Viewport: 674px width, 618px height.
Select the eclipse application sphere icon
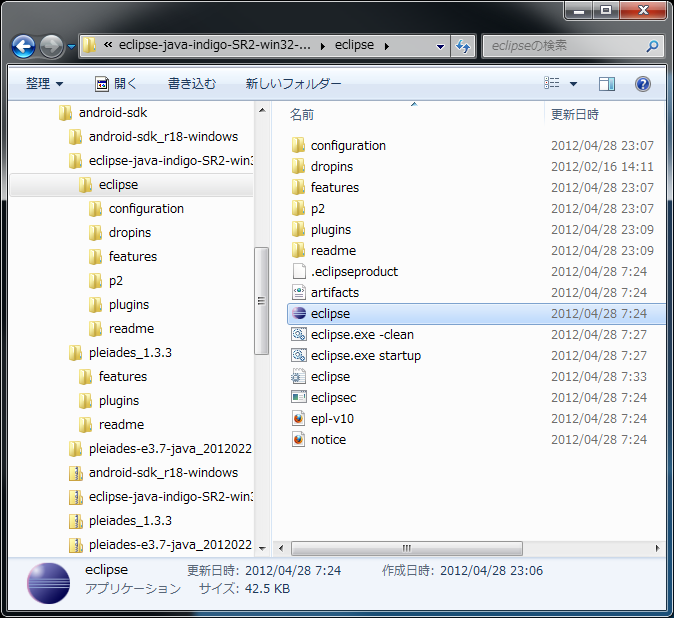(299, 314)
